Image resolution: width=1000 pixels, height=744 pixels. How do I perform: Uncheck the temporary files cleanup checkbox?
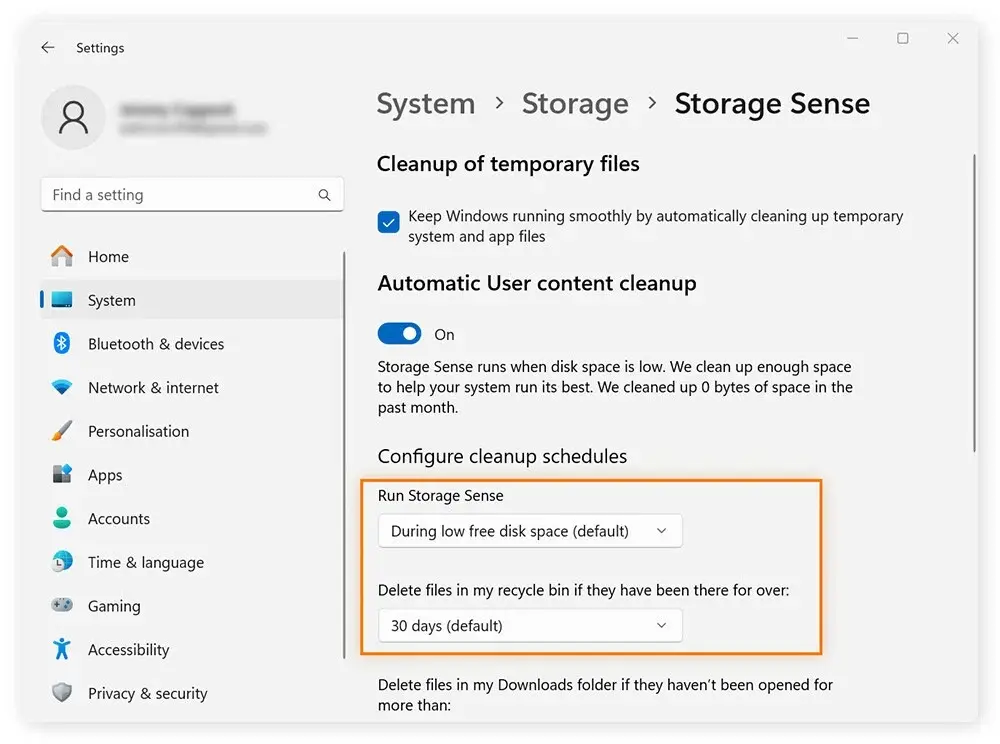tap(388, 222)
